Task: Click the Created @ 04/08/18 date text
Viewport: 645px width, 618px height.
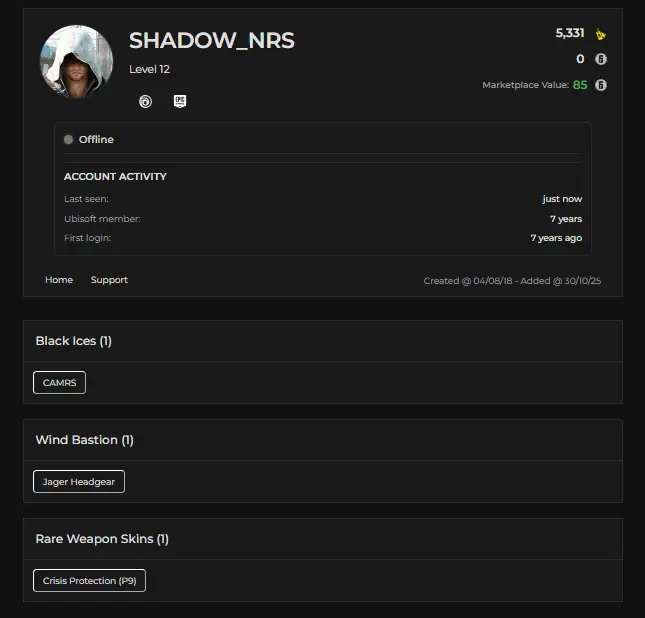Action: tap(468, 281)
